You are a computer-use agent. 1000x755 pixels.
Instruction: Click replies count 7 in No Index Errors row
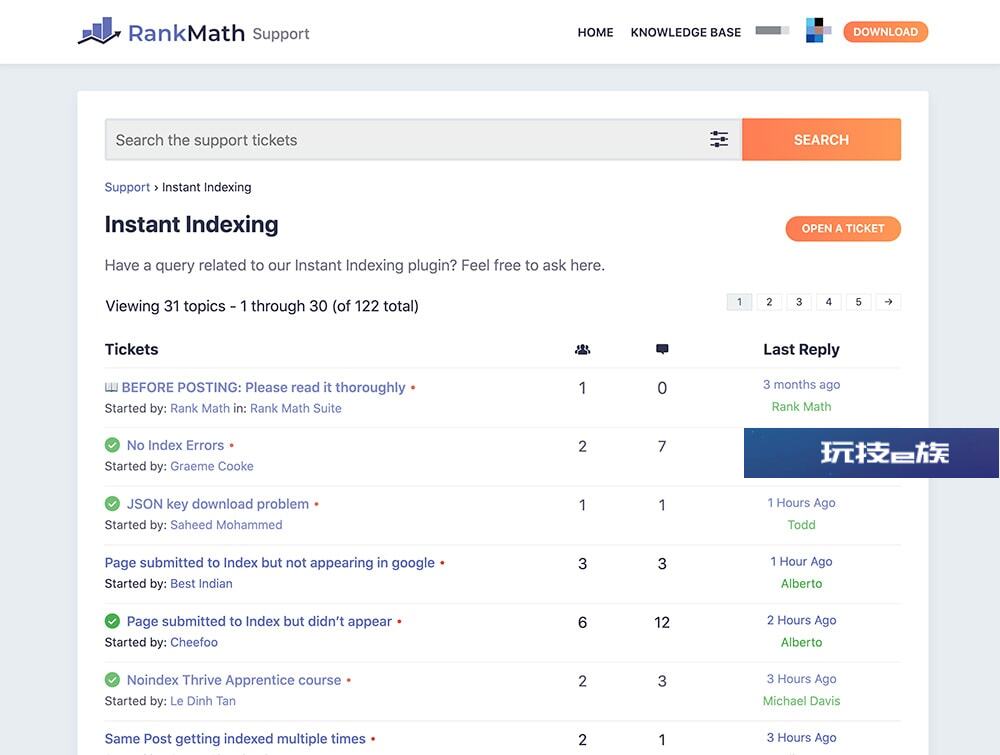[x=662, y=446]
